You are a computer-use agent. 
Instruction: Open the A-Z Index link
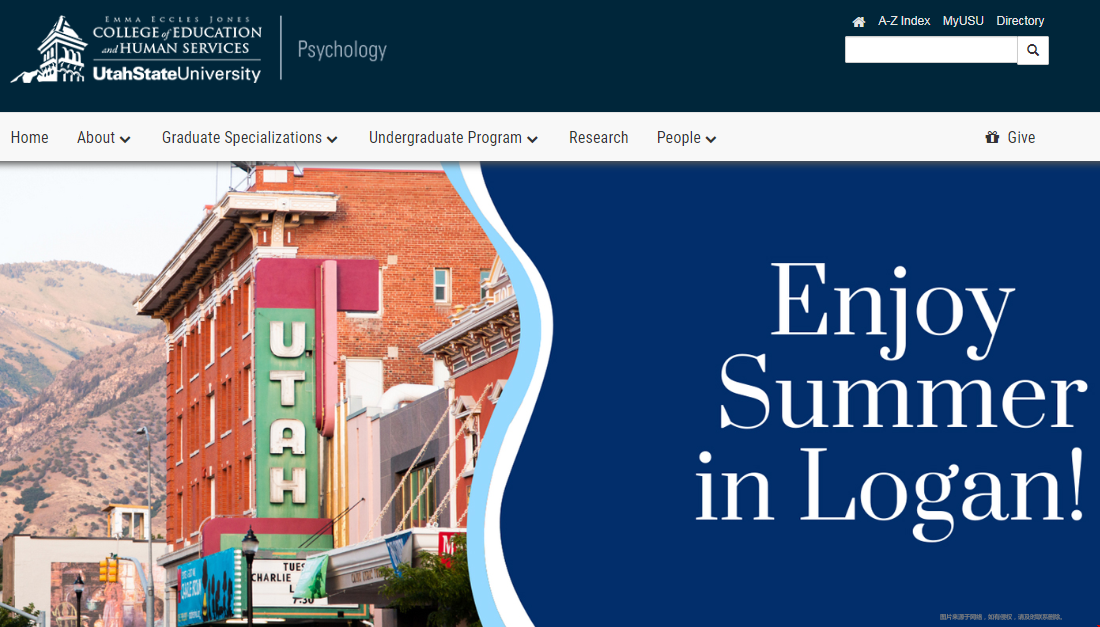click(904, 21)
